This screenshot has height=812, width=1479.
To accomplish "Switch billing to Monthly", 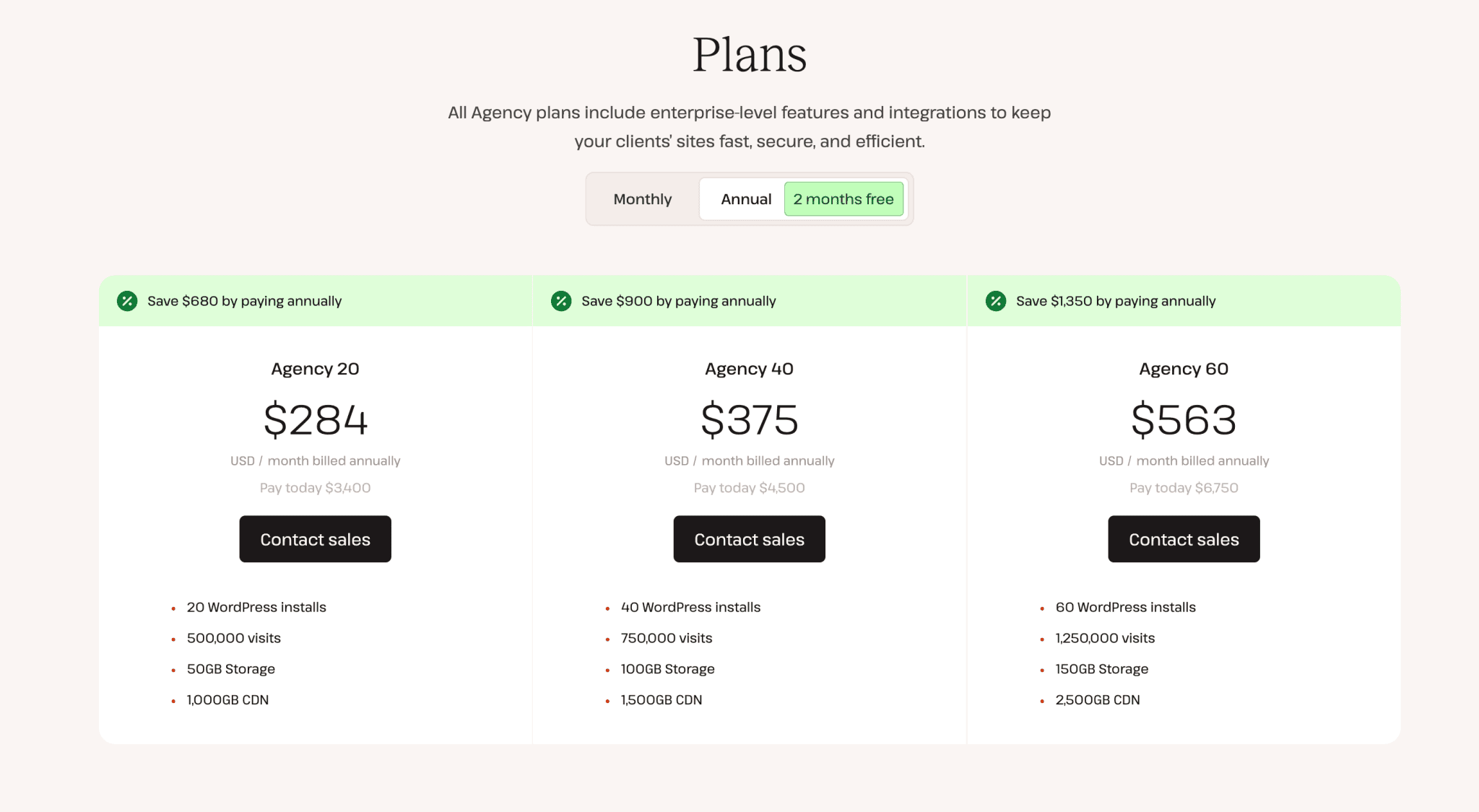I will pos(642,199).
